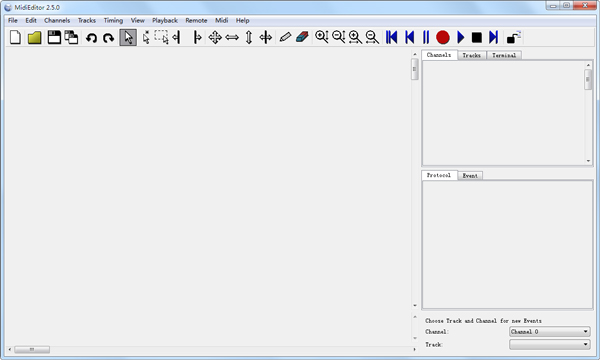This screenshot has width=600, height=360.
Task: Click the horizontal scrollbar right arrow
Action: click(x=414, y=349)
